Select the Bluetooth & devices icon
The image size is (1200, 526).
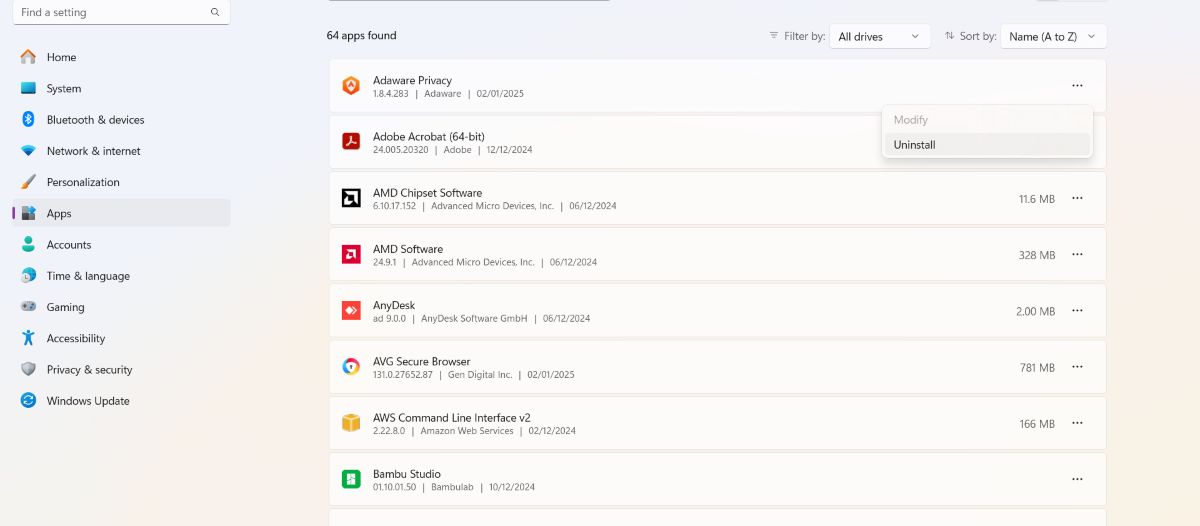pos(28,119)
